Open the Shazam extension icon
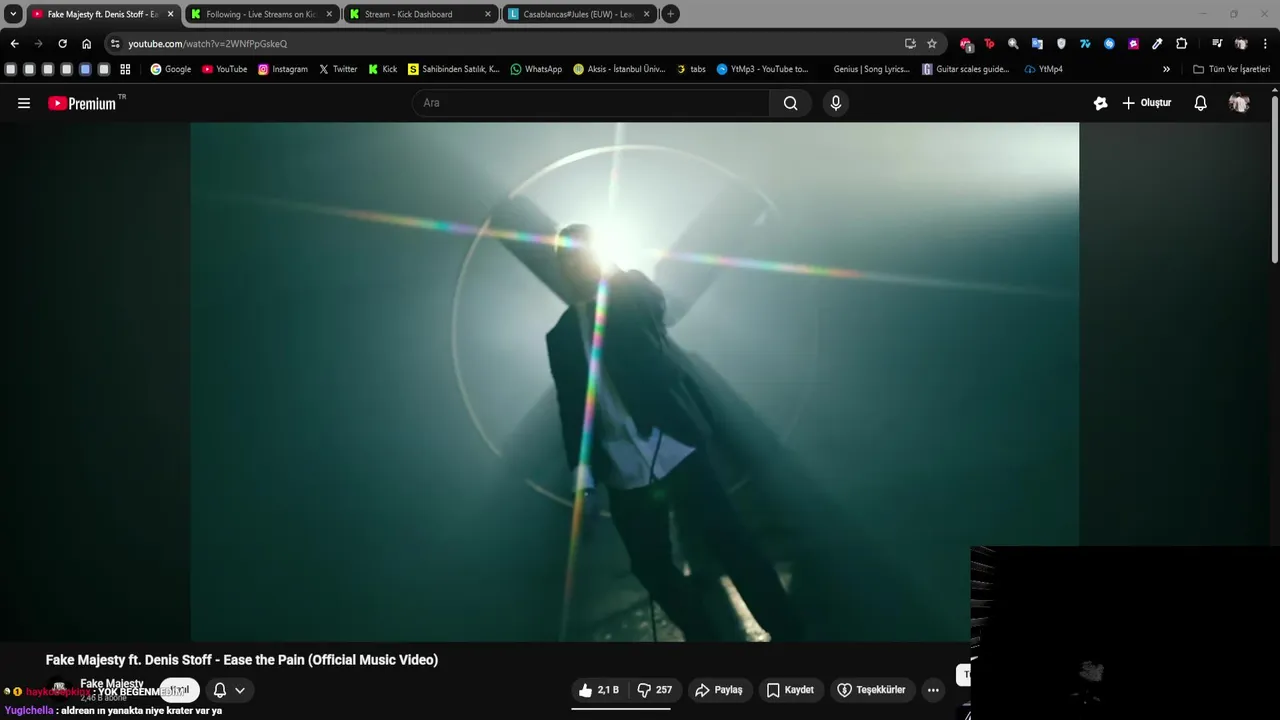Screen dimensions: 1280x720 (x=1109, y=44)
